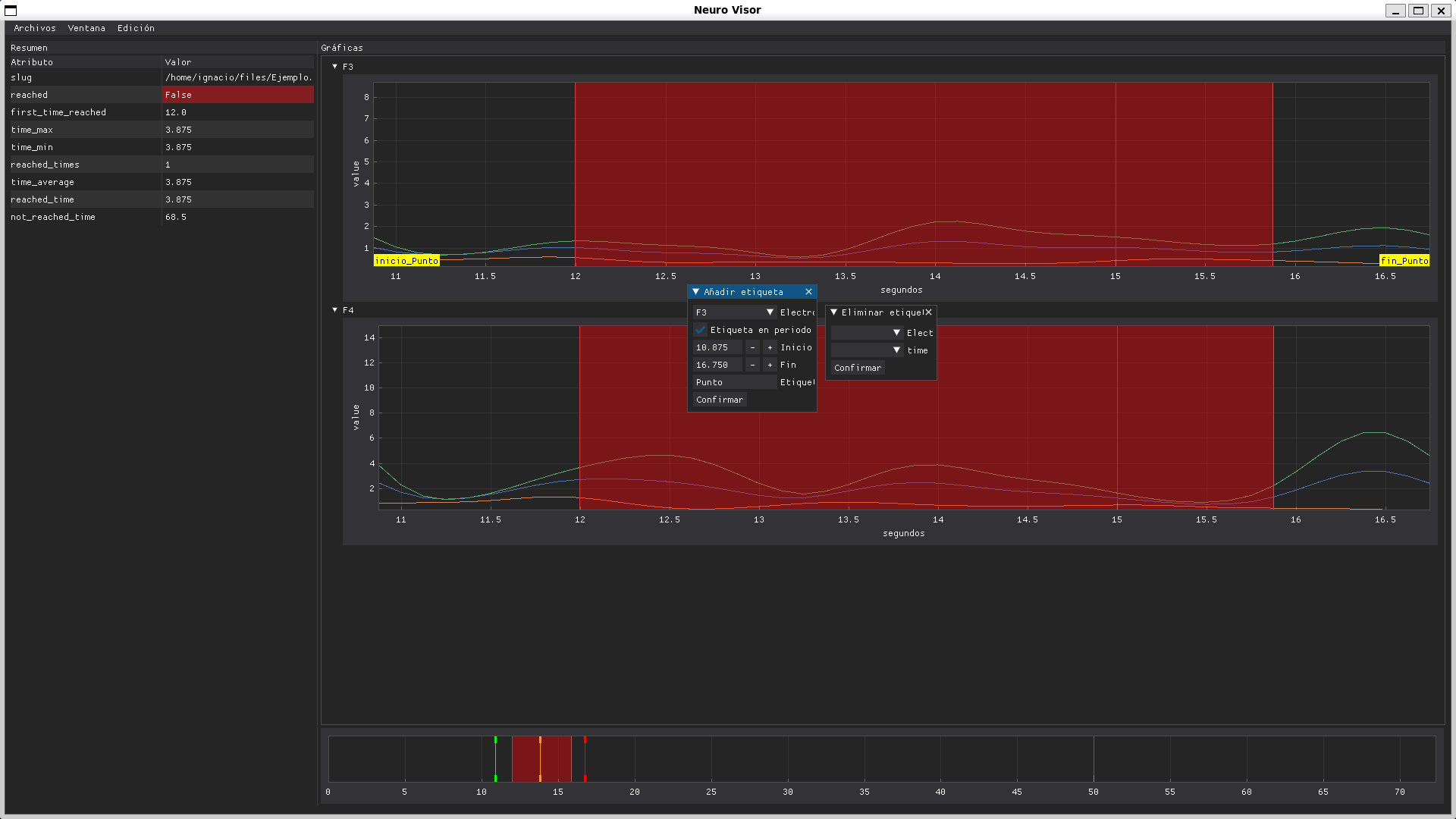The height and width of the screenshot is (819, 1456).
Task: Click the fin_Punto label on F3 graph
Action: coord(1404,261)
